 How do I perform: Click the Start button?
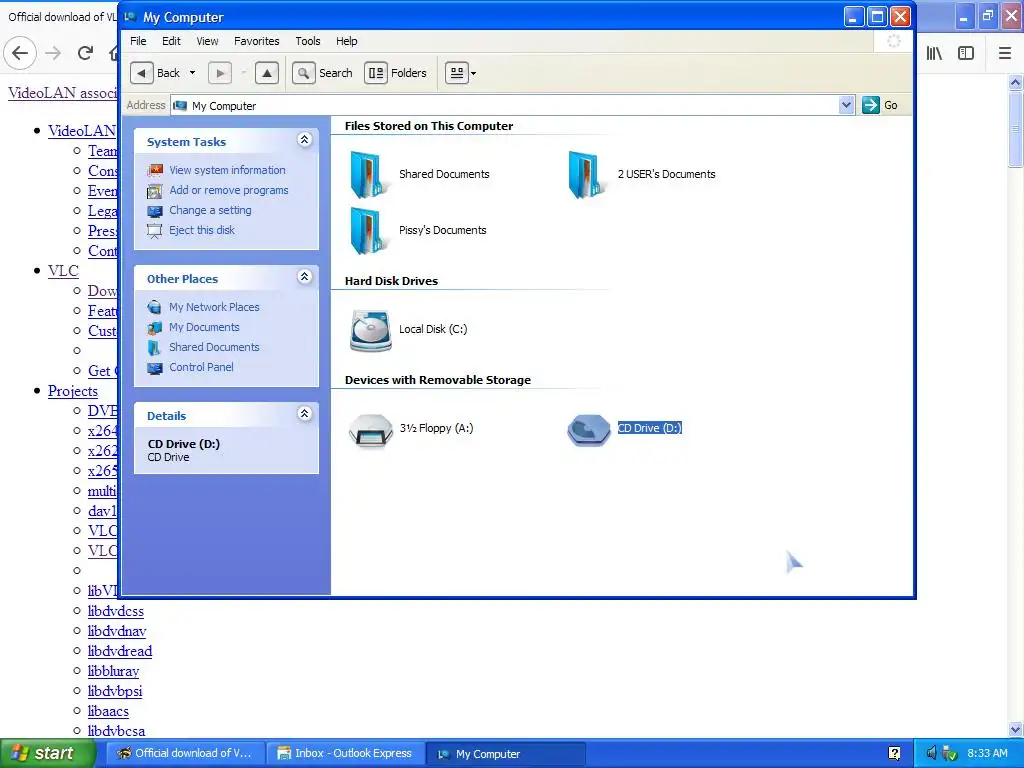click(x=48, y=753)
